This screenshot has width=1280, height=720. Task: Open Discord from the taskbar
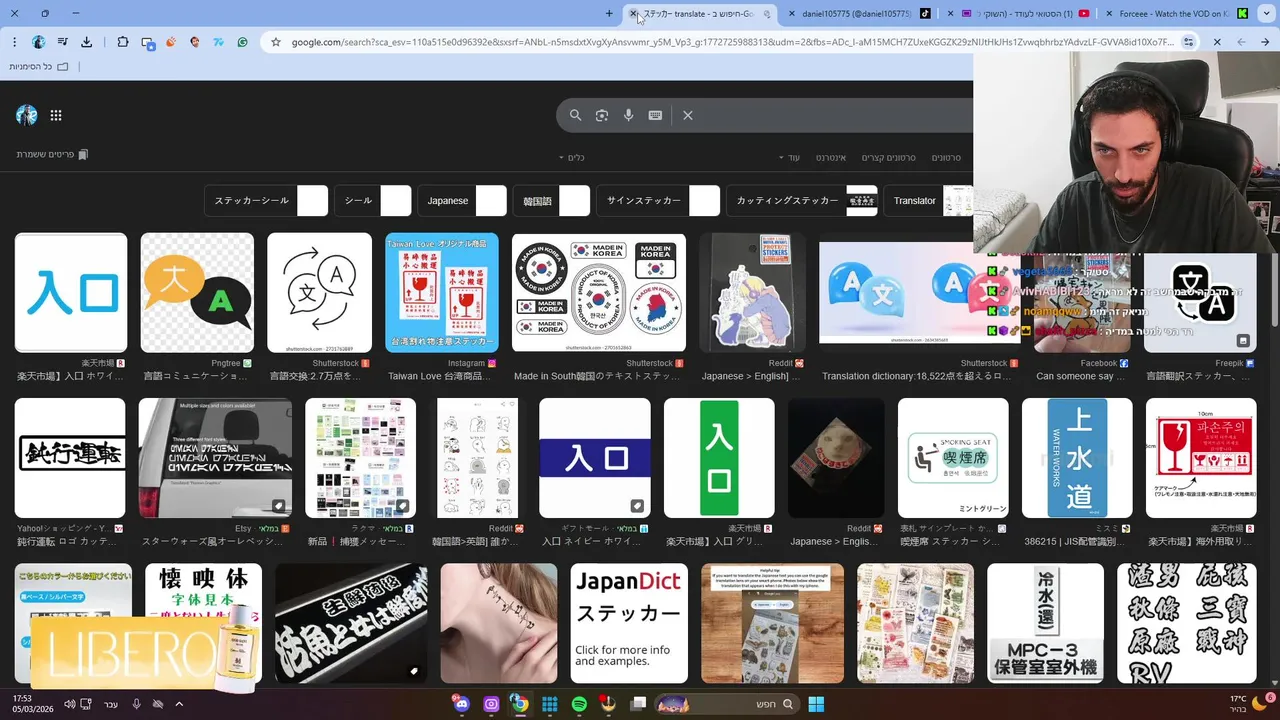point(461,704)
